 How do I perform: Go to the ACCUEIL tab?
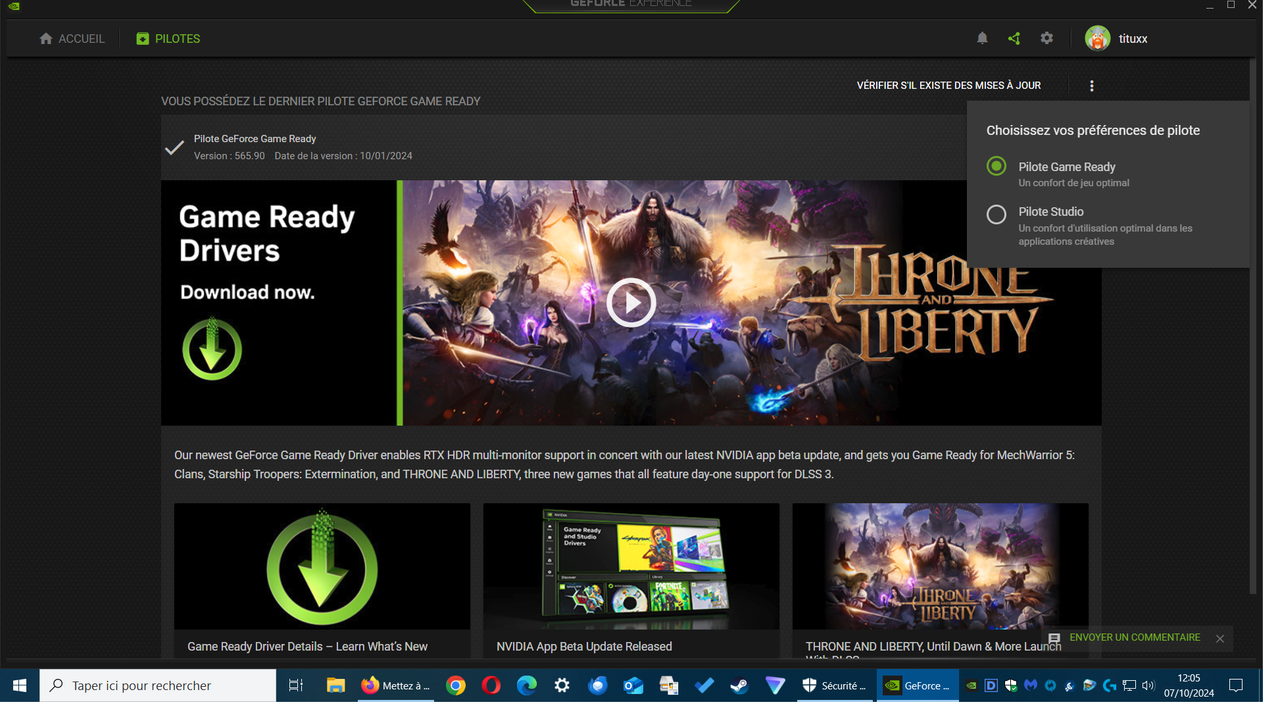(72, 38)
